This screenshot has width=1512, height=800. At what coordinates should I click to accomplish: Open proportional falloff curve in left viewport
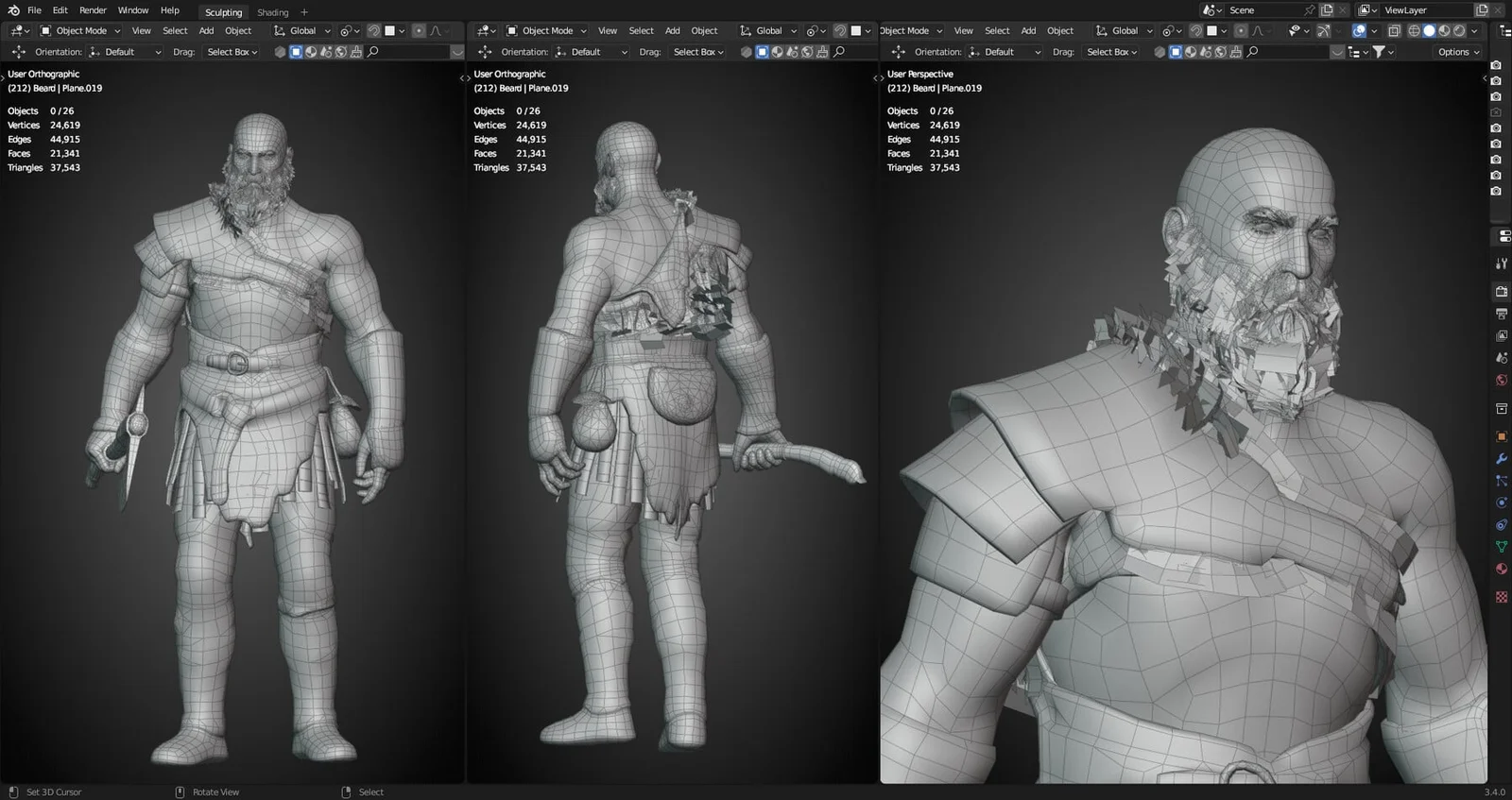pos(439,30)
